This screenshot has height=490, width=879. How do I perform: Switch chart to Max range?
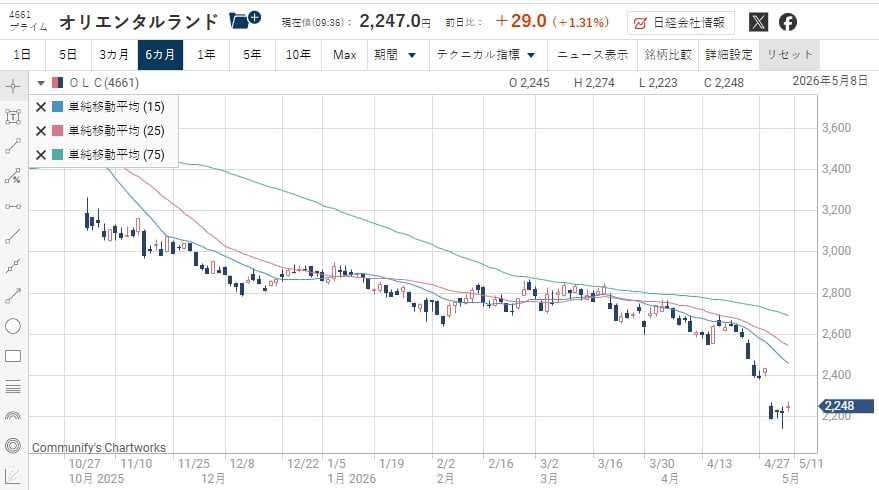coord(344,55)
